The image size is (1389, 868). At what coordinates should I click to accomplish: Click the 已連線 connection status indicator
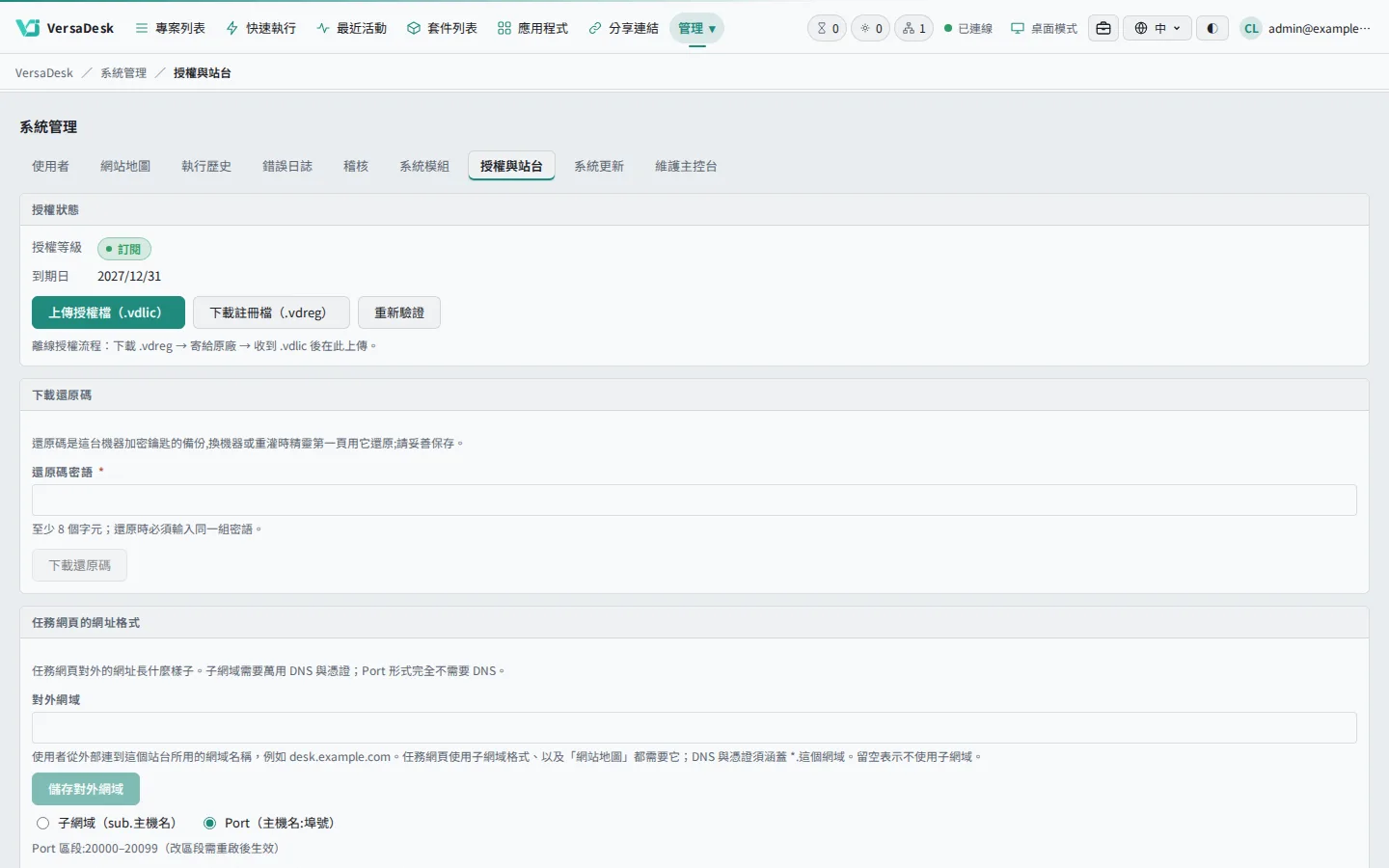click(x=968, y=28)
